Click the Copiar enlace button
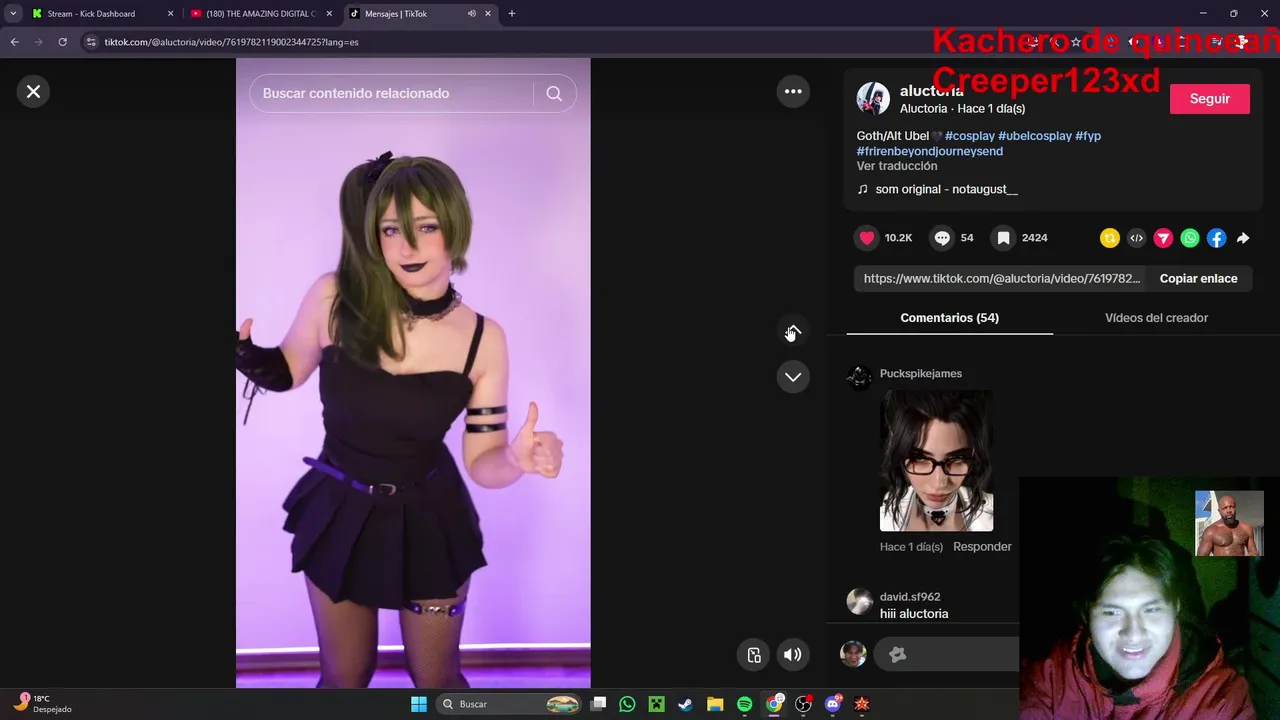The height and width of the screenshot is (720, 1280). [1198, 278]
